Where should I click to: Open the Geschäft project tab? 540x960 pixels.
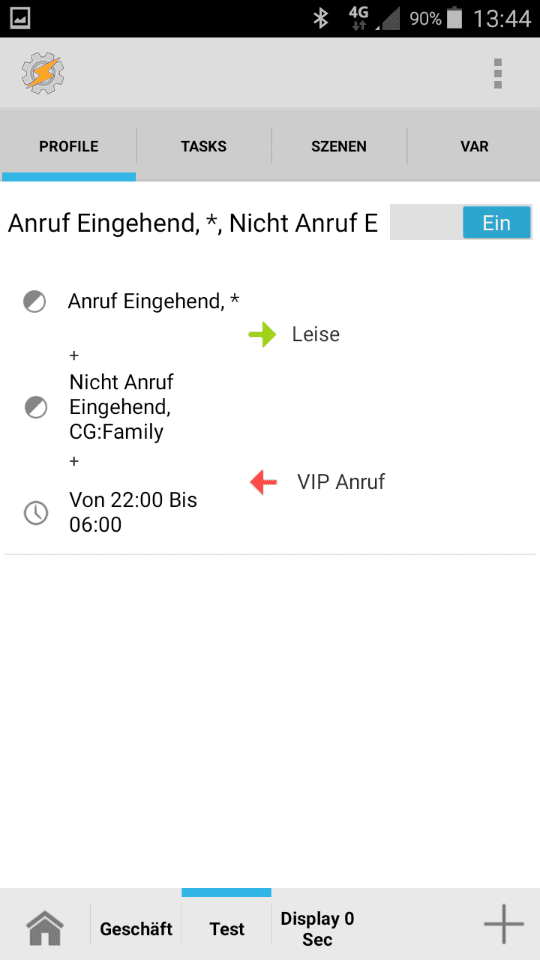(136, 929)
